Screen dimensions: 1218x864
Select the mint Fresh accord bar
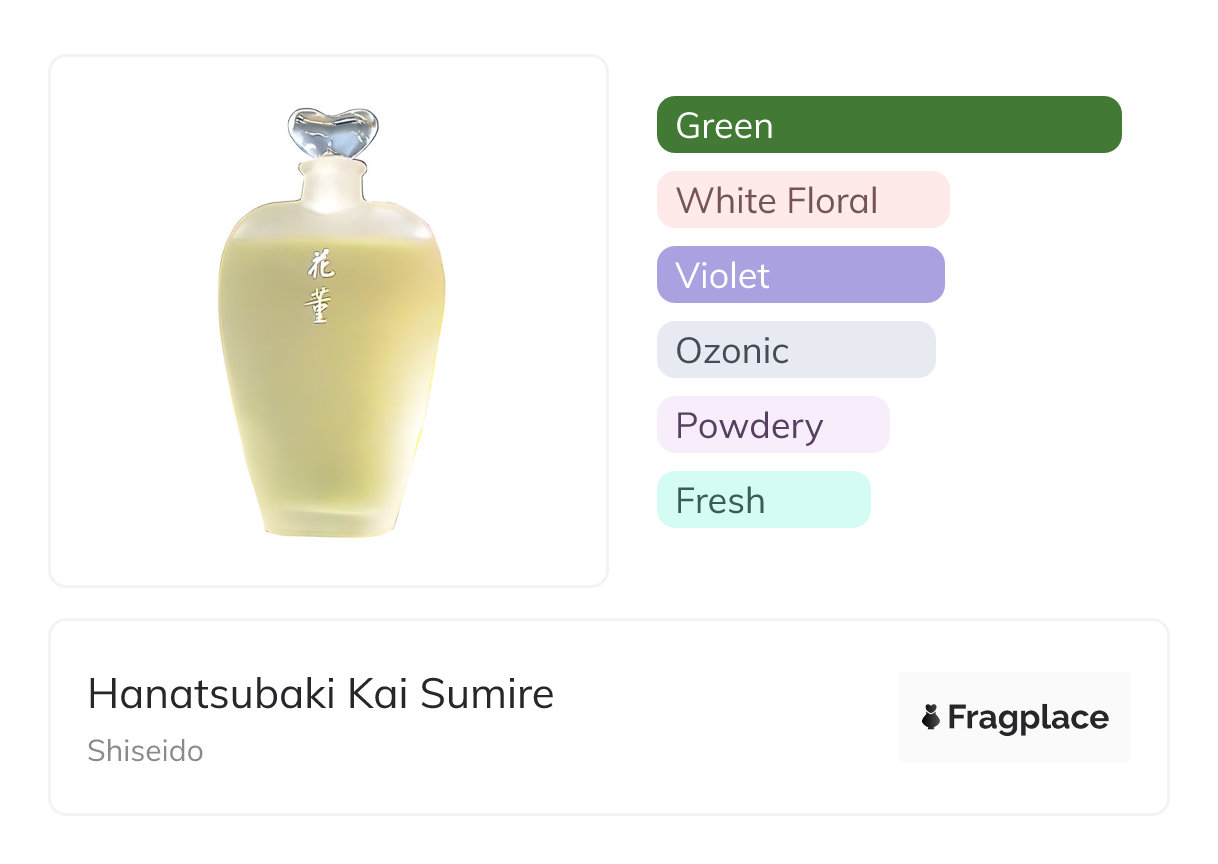pyautogui.click(x=763, y=500)
